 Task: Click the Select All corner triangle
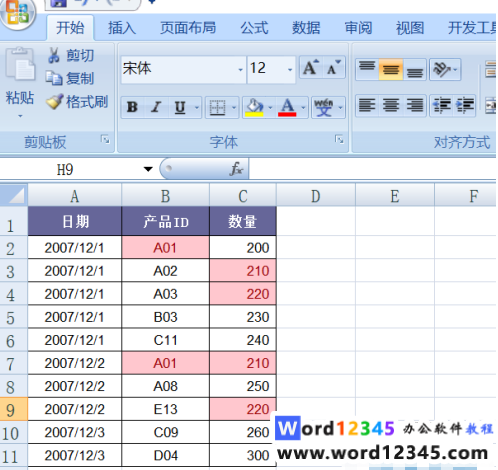14,195
